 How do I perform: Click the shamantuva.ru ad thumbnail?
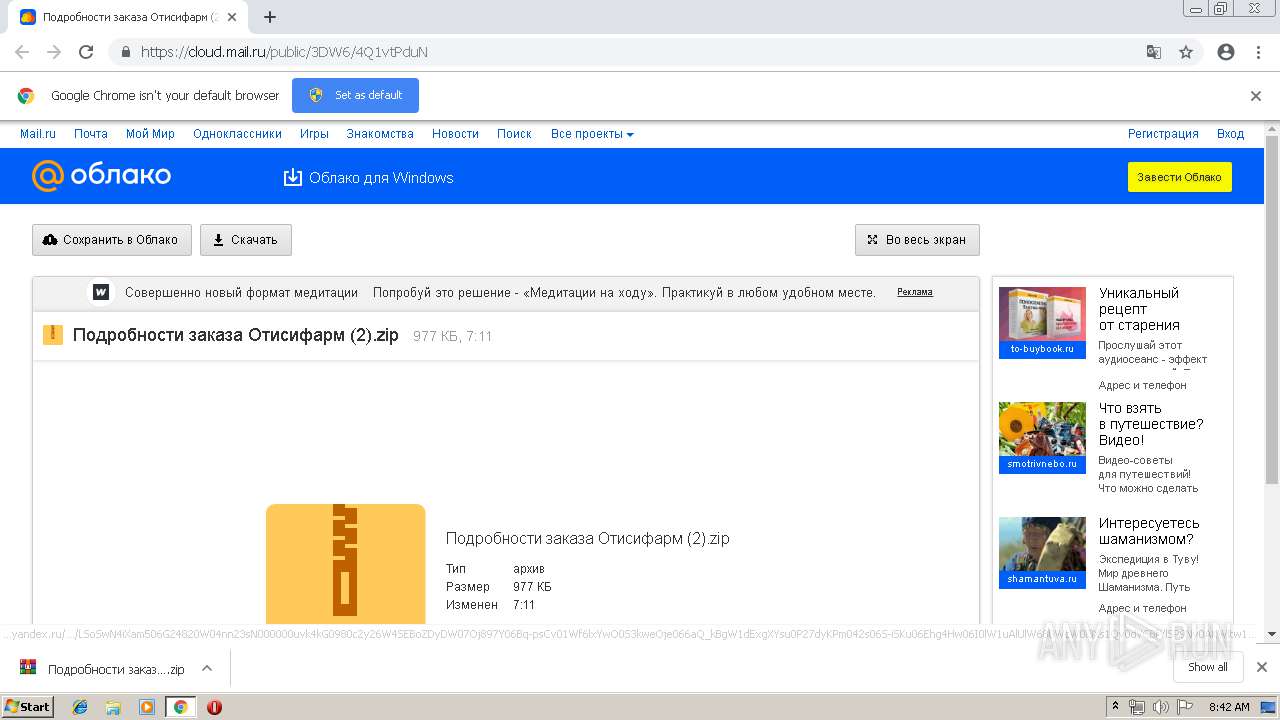coord(1042,552)
